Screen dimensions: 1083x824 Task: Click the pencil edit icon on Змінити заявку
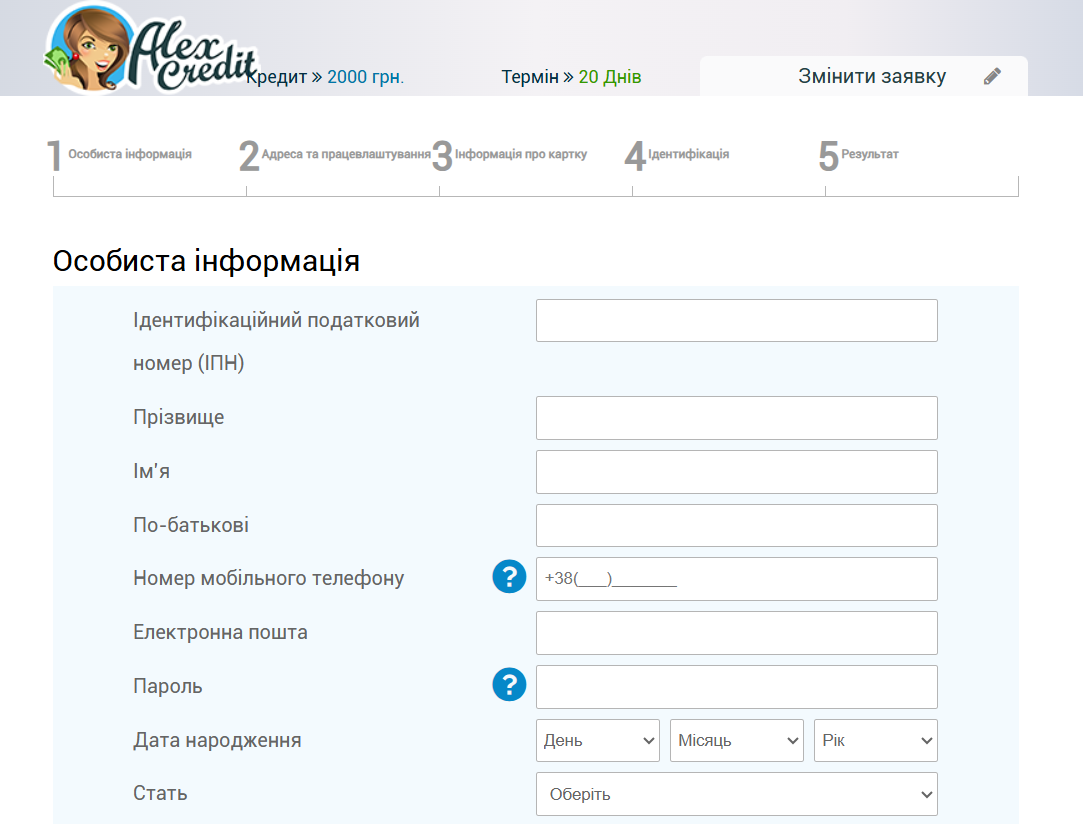[x=991, y=75]
